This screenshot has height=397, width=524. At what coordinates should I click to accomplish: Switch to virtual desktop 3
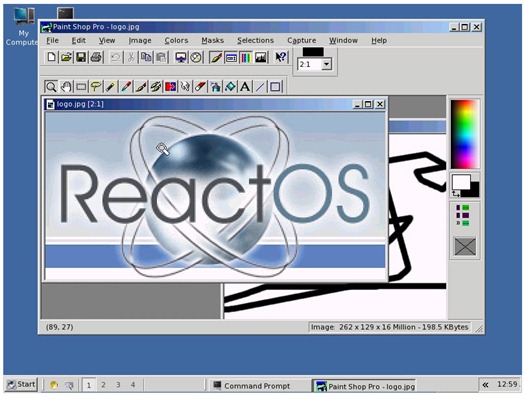click(118, 385)
